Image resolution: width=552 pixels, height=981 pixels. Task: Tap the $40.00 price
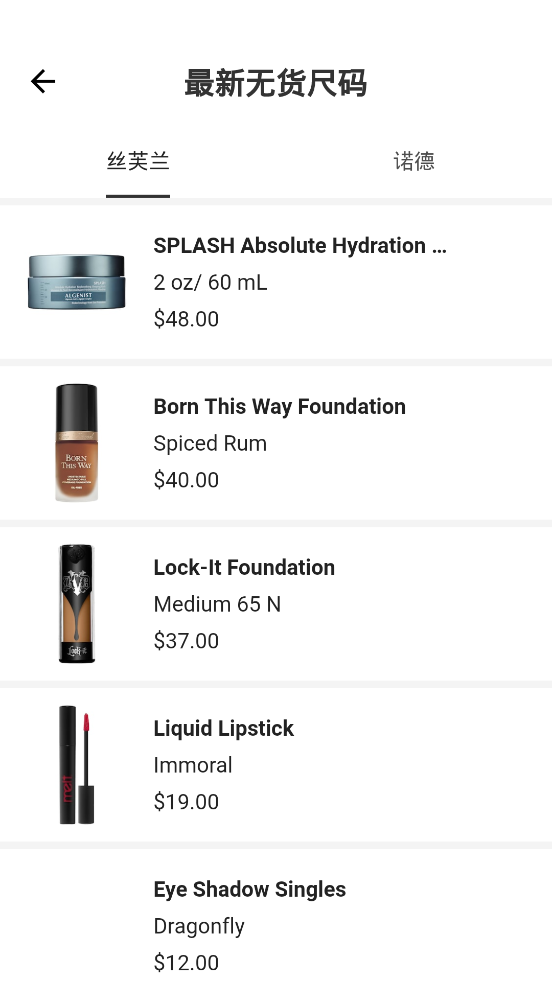tap(186, 480)
